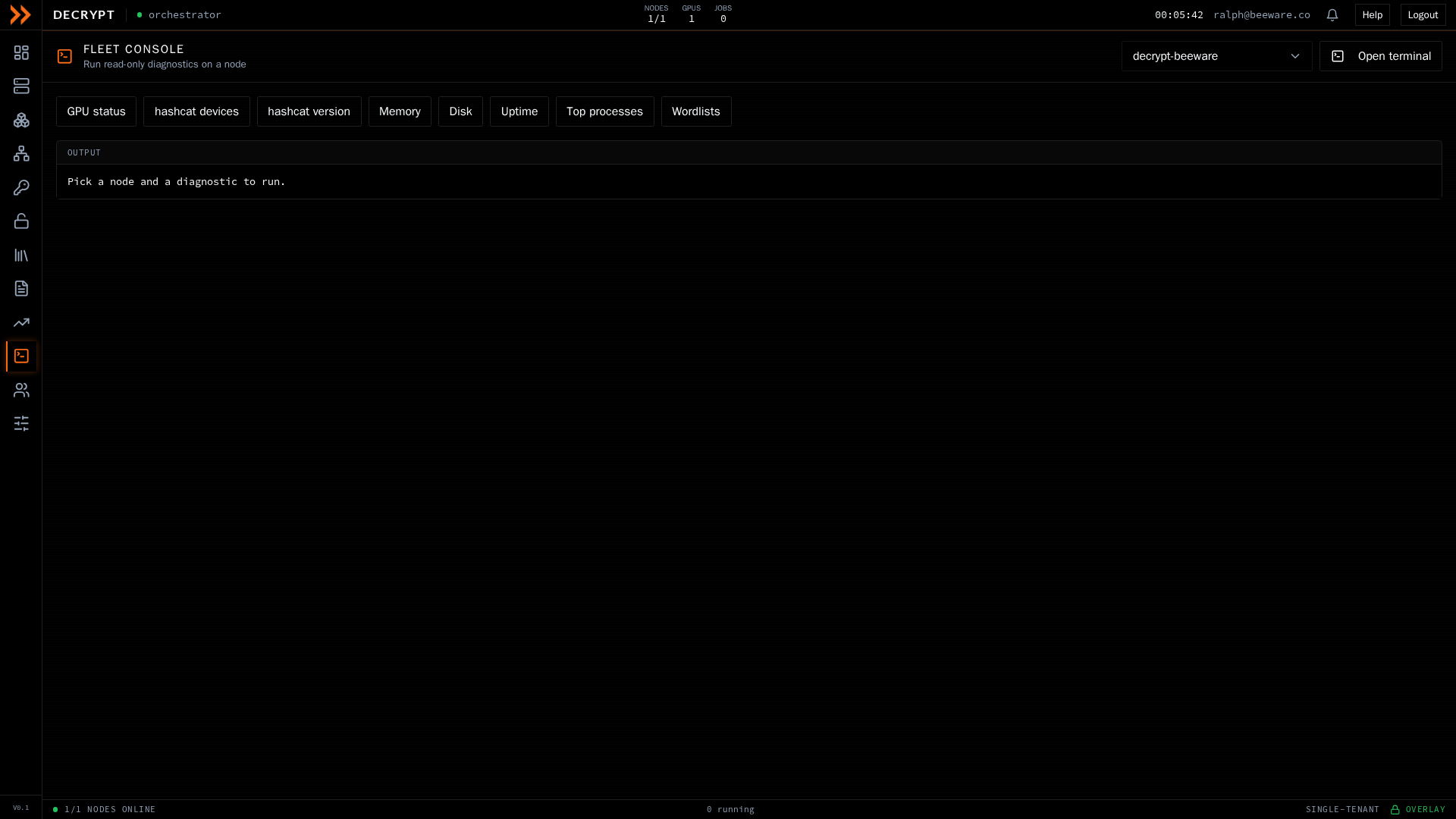
Task: Click the 0 running status text
Action: point(730,809)
